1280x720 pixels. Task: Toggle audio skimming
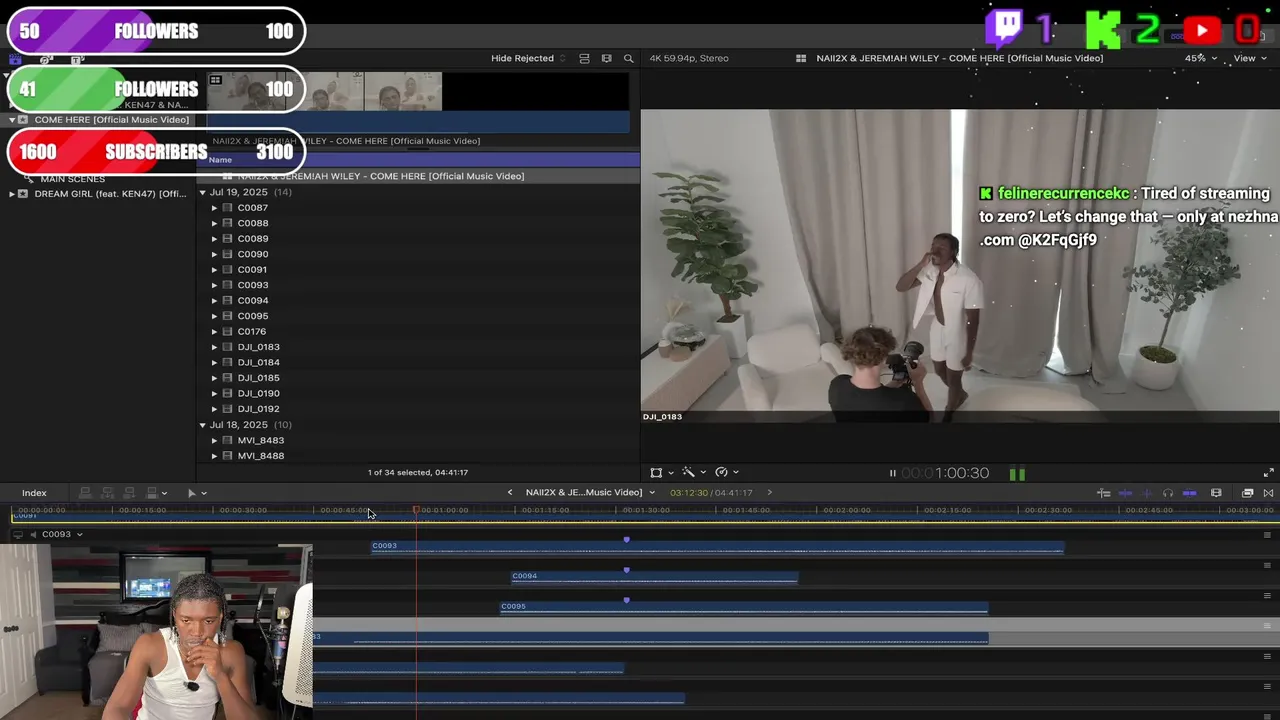pyautogui.click(x=1146, y=493)
